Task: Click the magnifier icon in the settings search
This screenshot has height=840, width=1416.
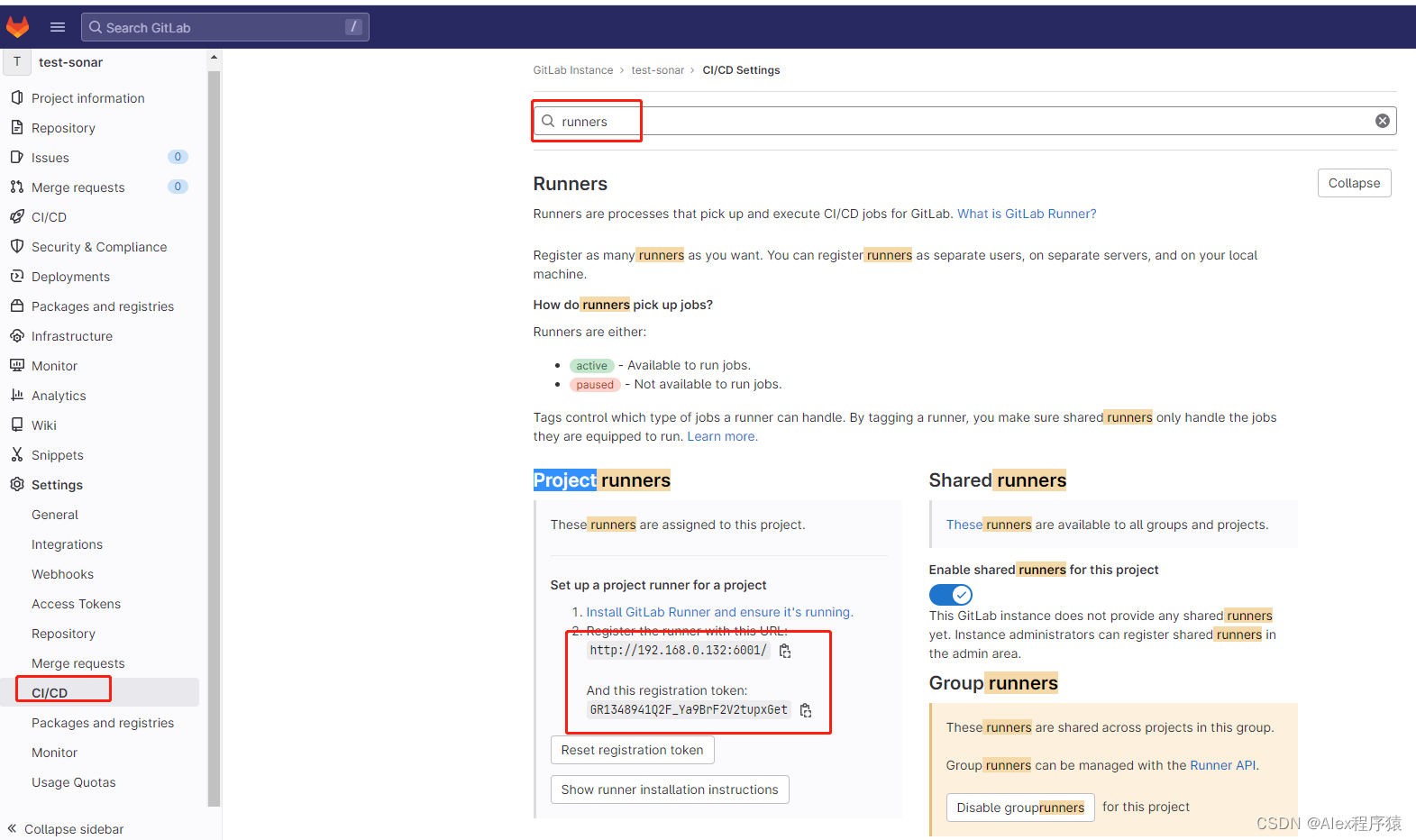Action: pos(548,121)
